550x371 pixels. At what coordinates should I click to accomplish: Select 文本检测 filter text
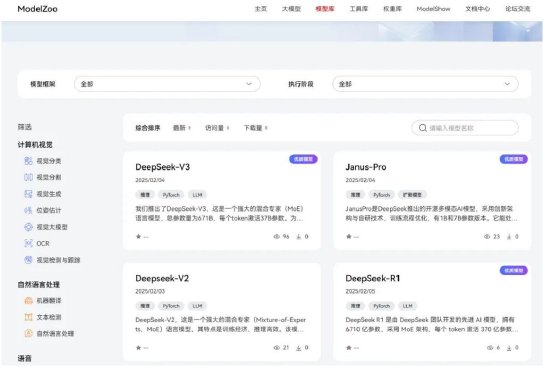click(x=49, y=317)
